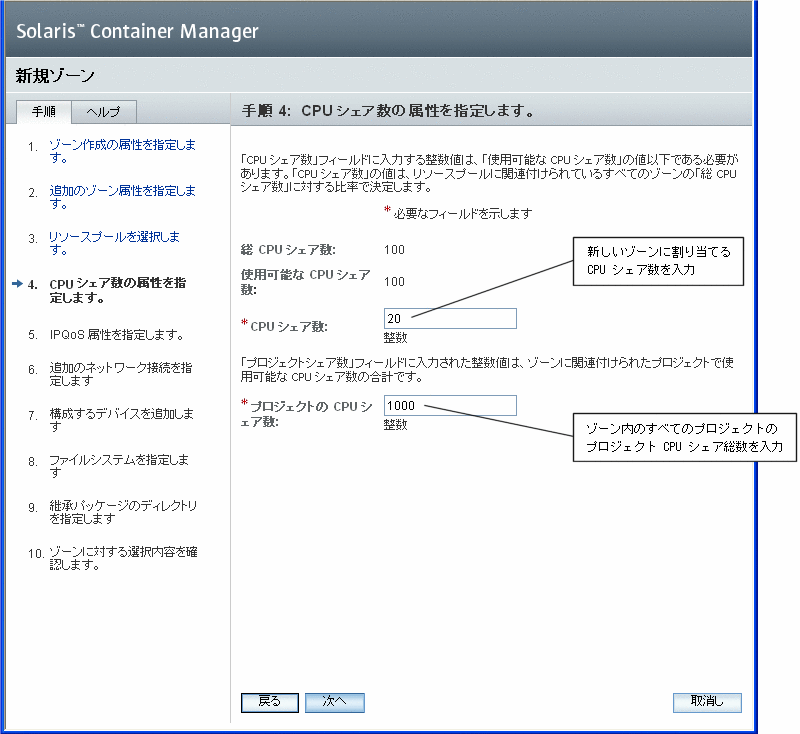Click the CPU シェア数 input field
The height and width of the screenshot is (734, 800).
450,318
